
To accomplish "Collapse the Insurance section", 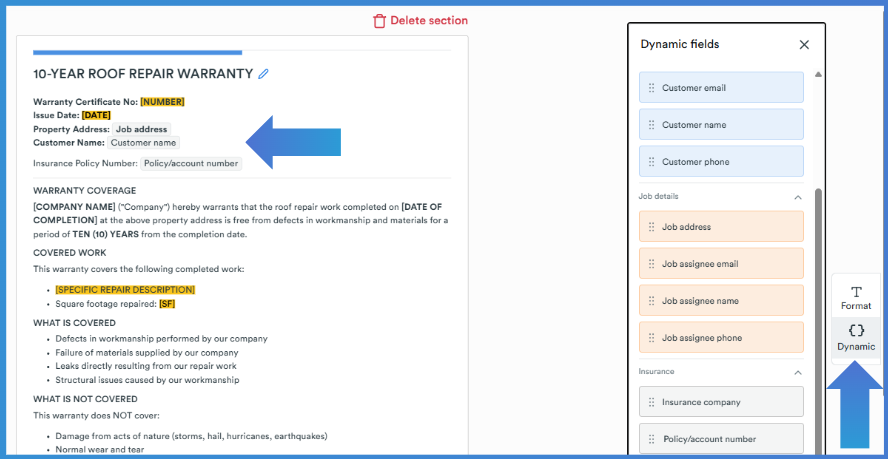I will [797, 372].
